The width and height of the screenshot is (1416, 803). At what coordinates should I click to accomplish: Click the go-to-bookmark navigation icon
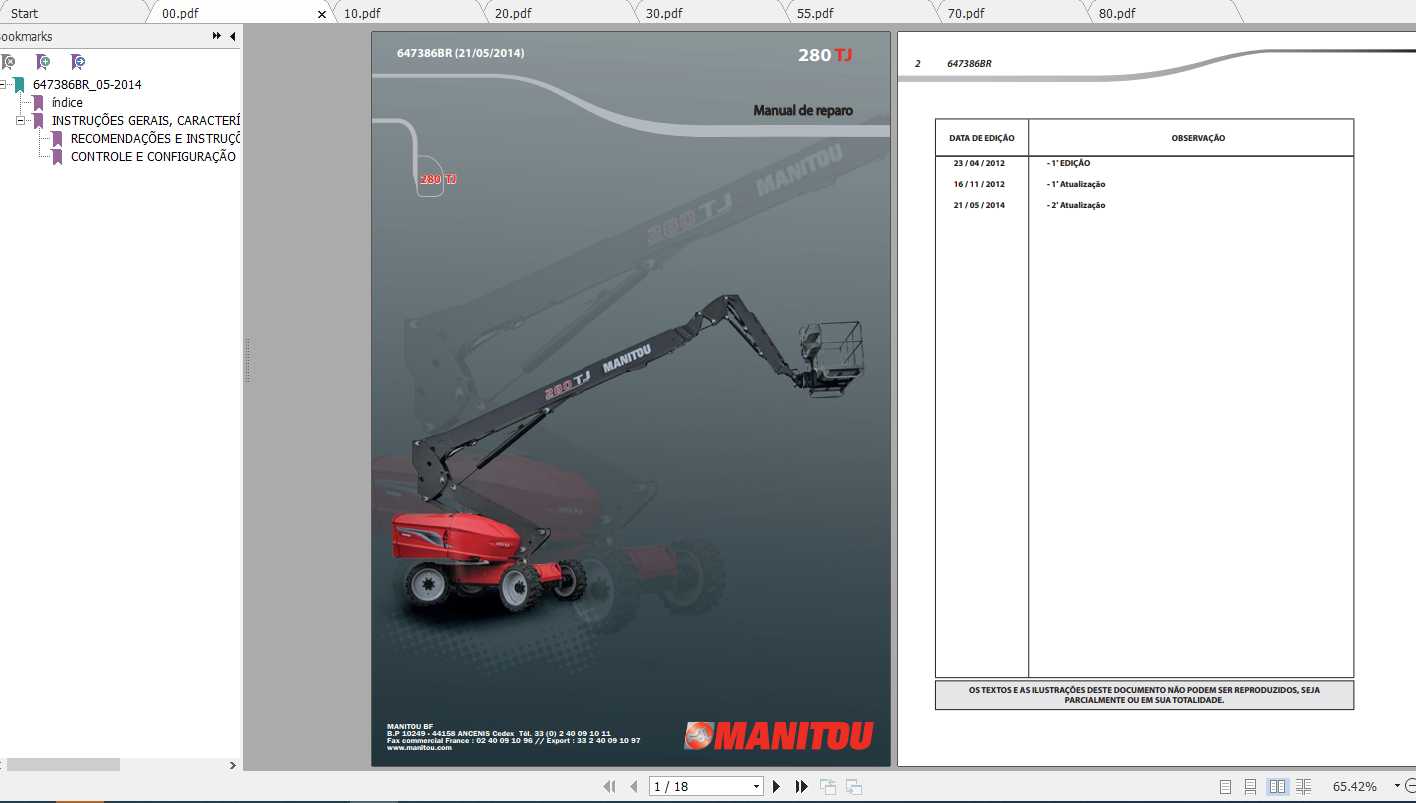(76, 61)
